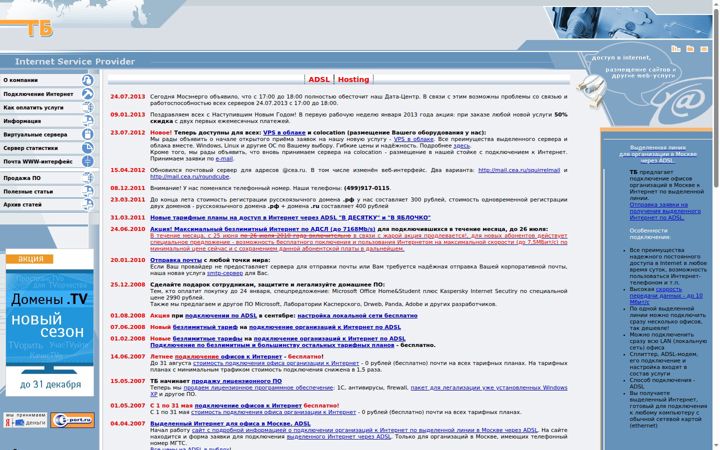The width and height of the screenshot is (720, 450).
Task: Click the date 24.07.2013 news entry
Action: tap(127, 97)
